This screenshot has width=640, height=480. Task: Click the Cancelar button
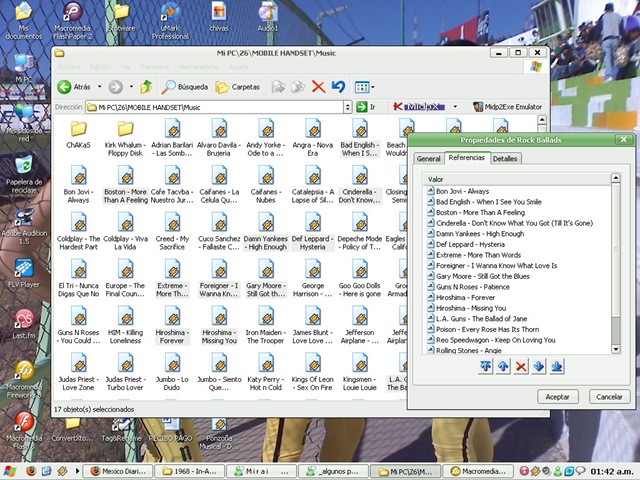coord(609,397)
